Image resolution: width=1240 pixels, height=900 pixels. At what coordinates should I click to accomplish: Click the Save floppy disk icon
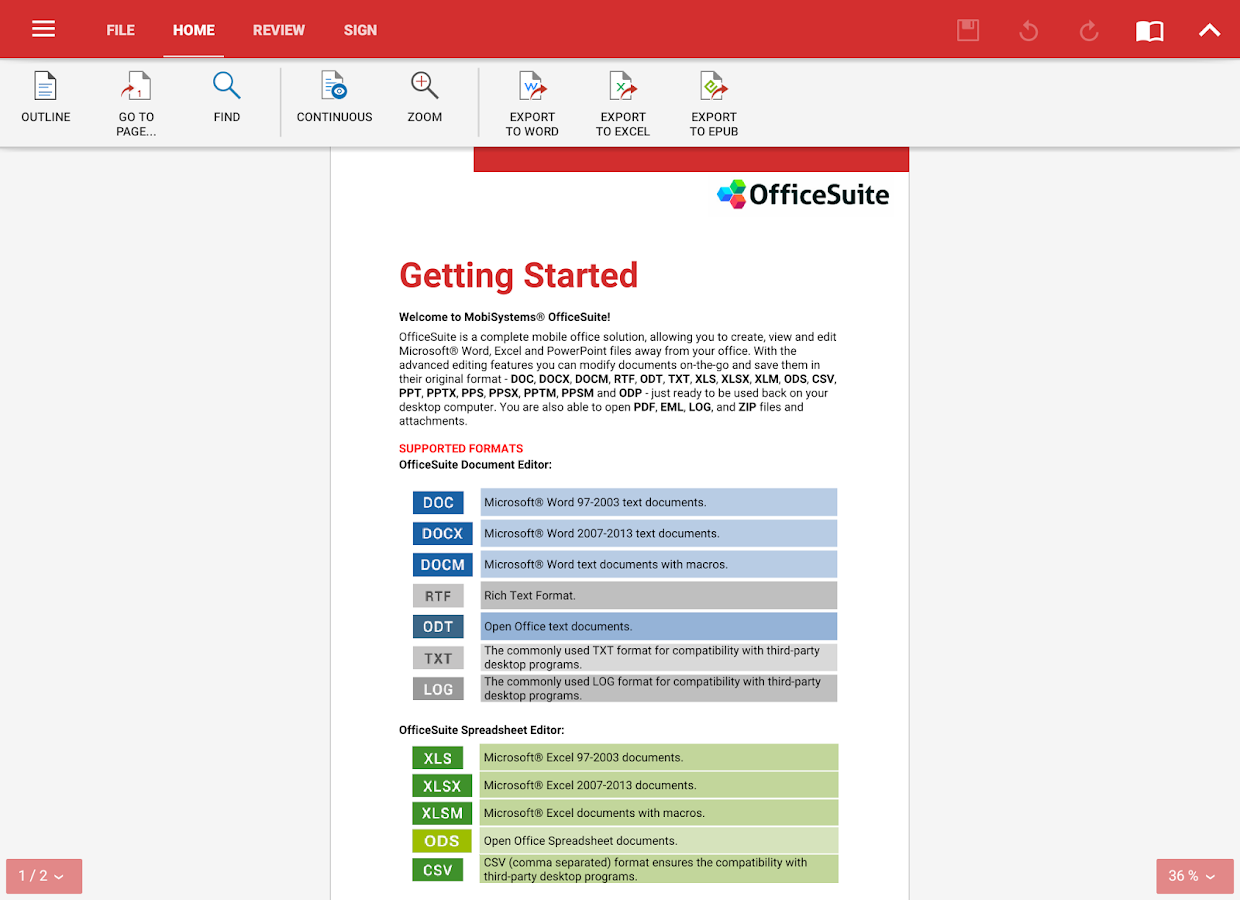pyautogui.click(x=967, y=30)
